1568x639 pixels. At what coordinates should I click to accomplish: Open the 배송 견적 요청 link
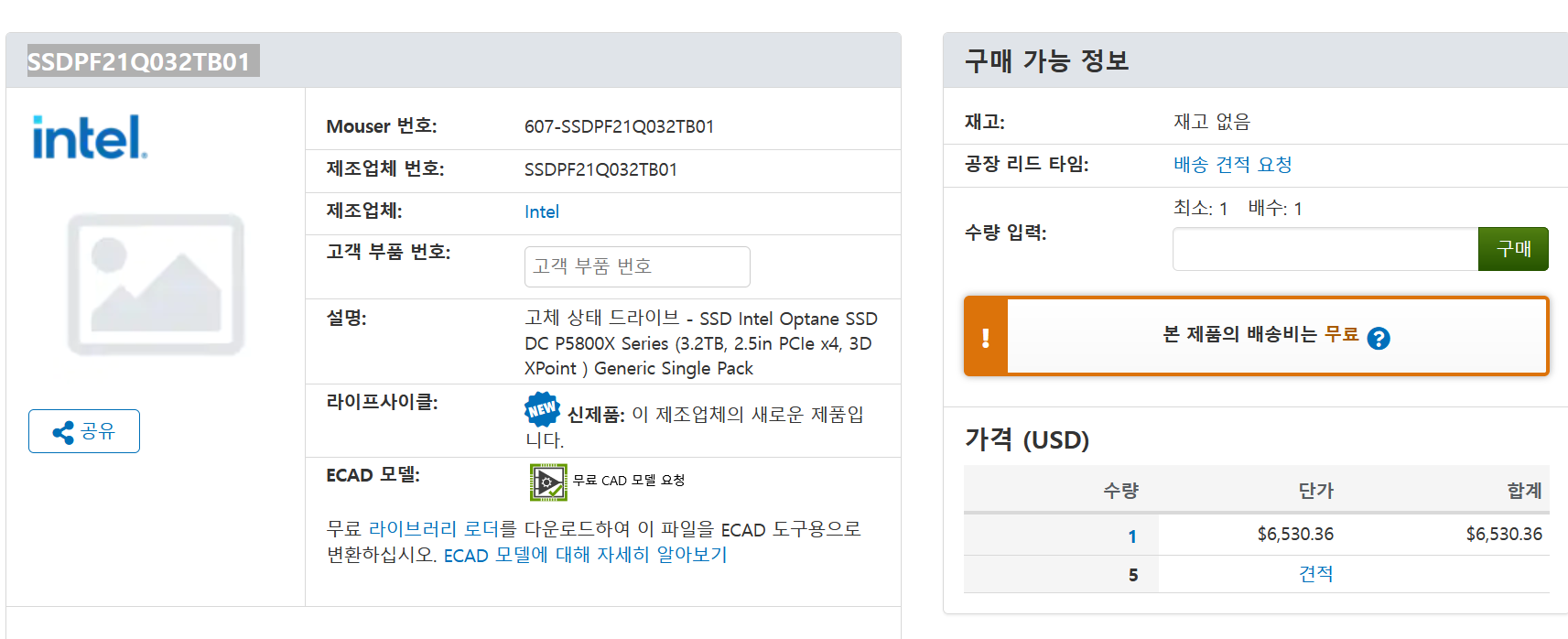1232,165
